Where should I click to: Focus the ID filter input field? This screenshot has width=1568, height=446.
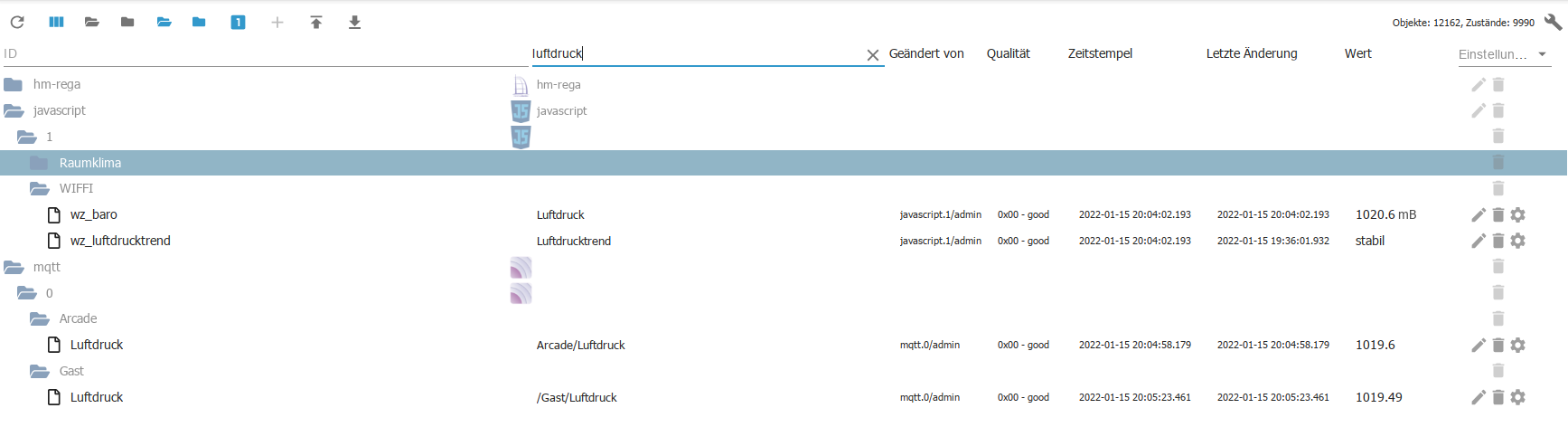click(x=262, y=54)
